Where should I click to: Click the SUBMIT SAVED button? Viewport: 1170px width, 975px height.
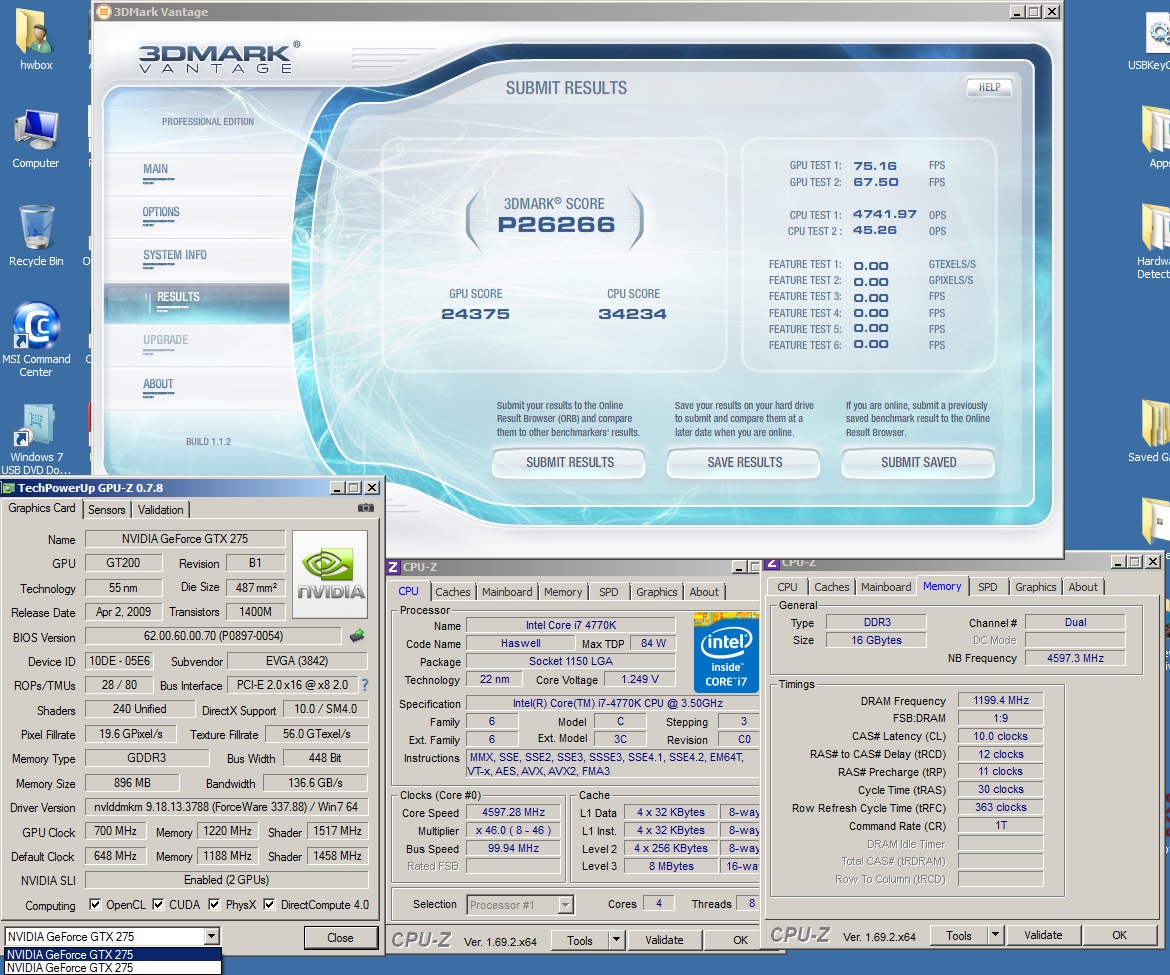(919, 463)
